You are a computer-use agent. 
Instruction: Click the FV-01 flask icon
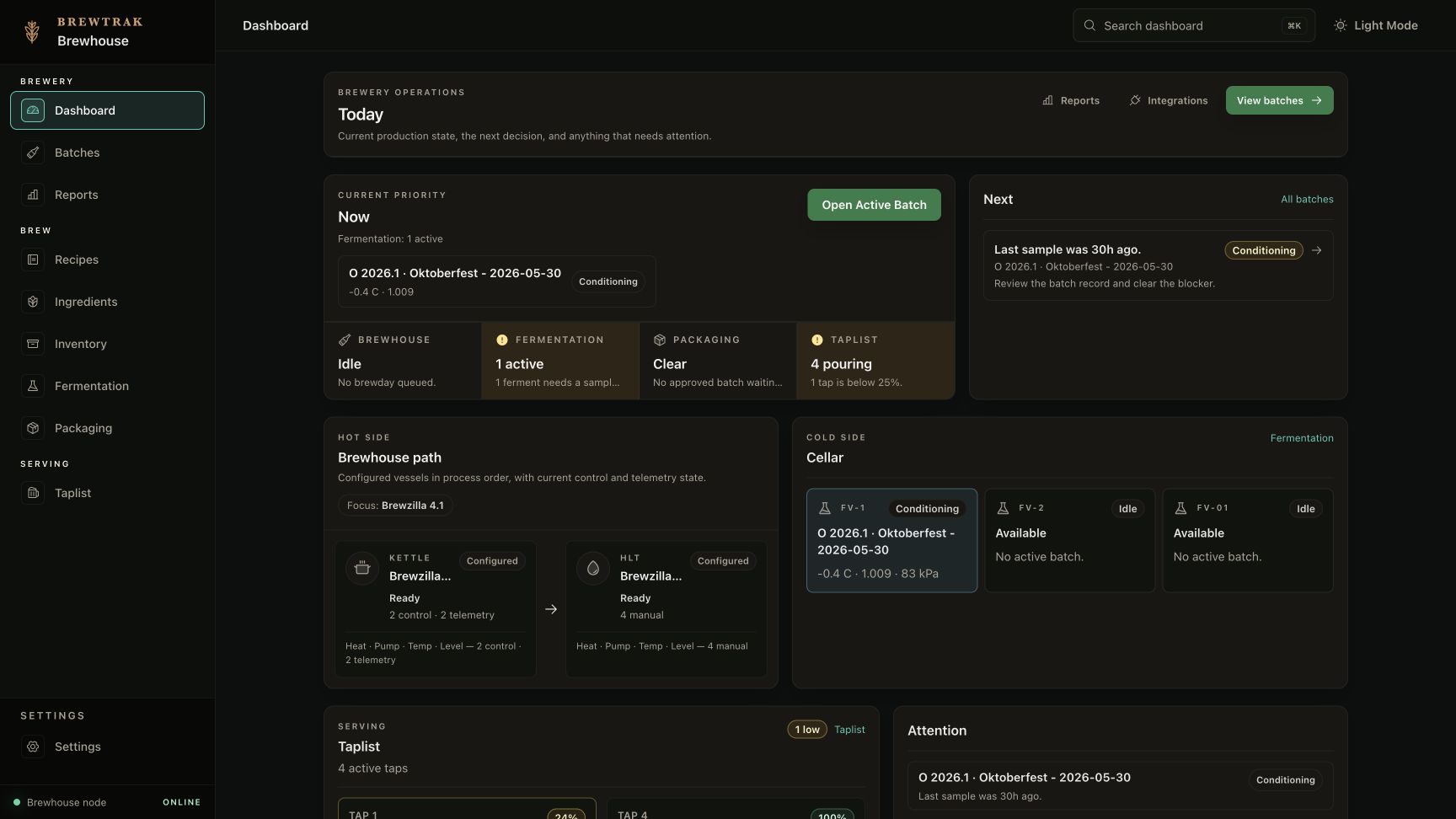point(1180,508)
